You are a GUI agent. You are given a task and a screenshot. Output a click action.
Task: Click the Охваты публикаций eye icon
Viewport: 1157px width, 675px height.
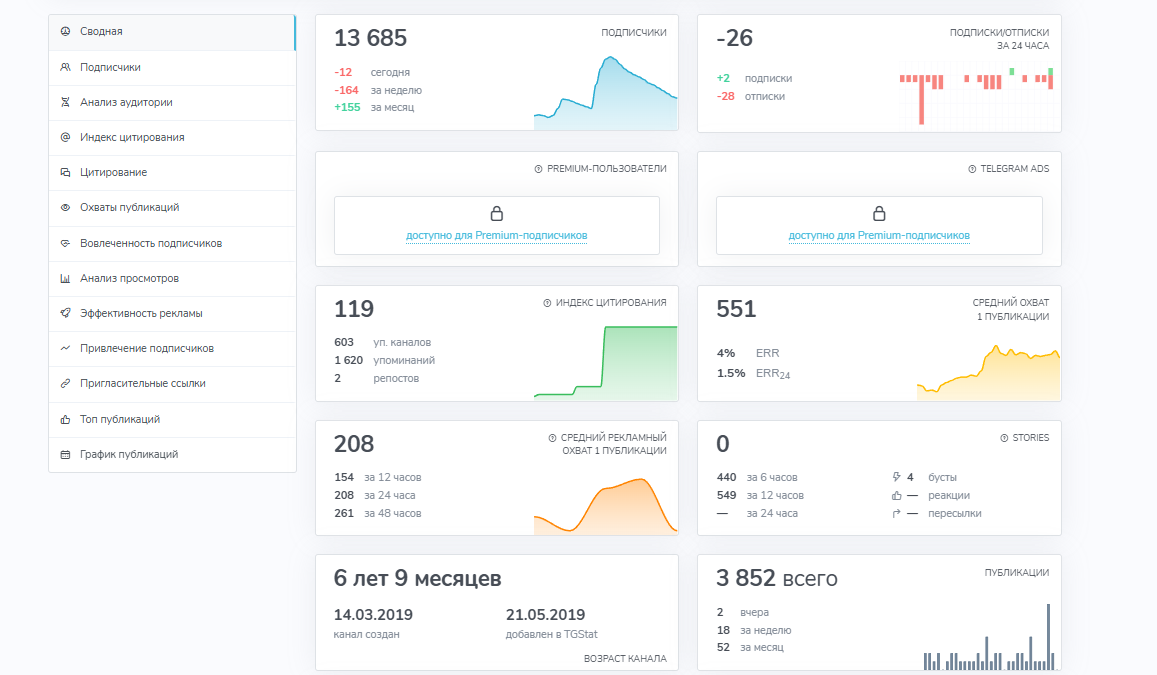tap(65, 208)
